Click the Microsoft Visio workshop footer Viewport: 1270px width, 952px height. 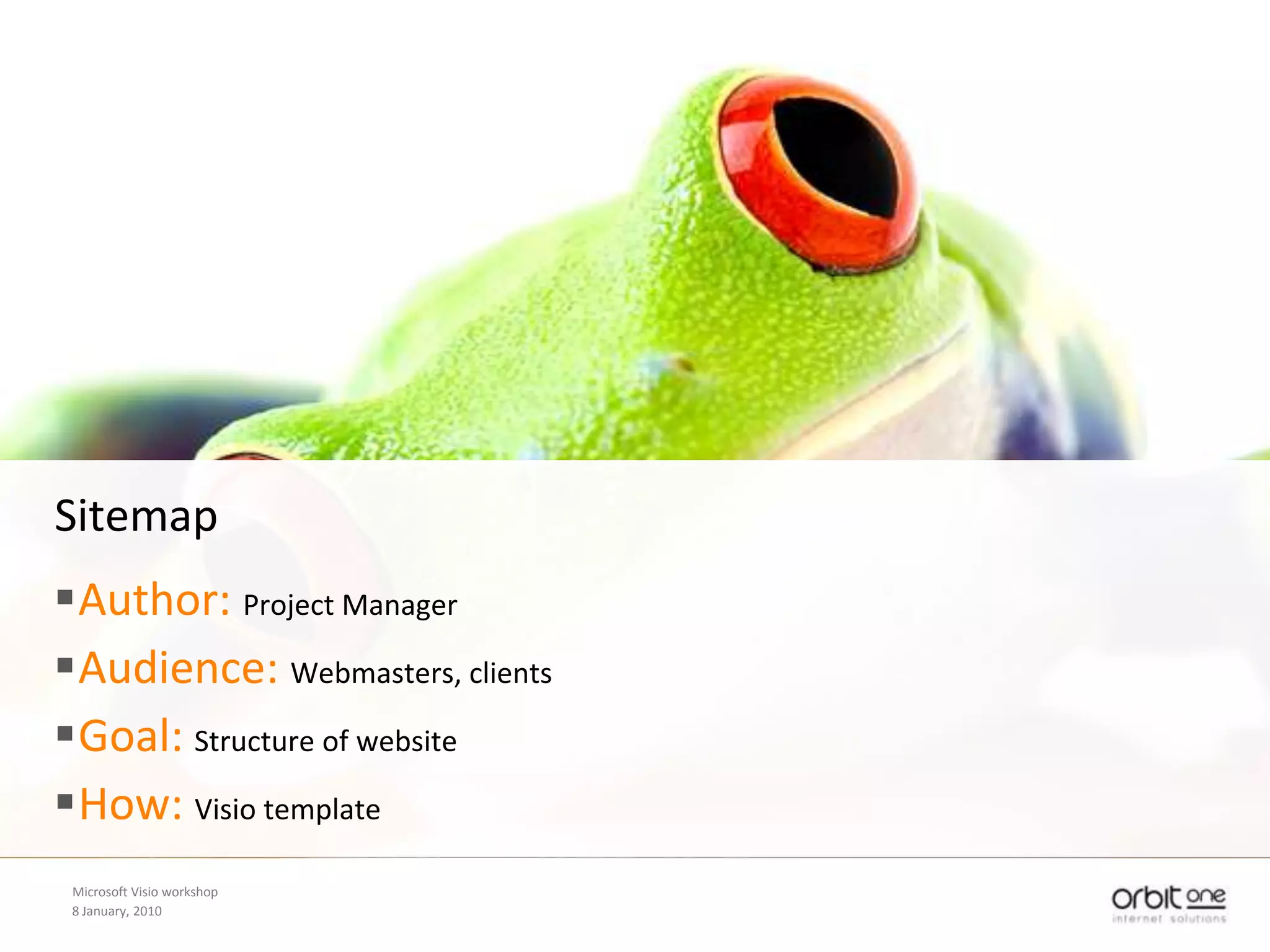click(x=145, y=892)
